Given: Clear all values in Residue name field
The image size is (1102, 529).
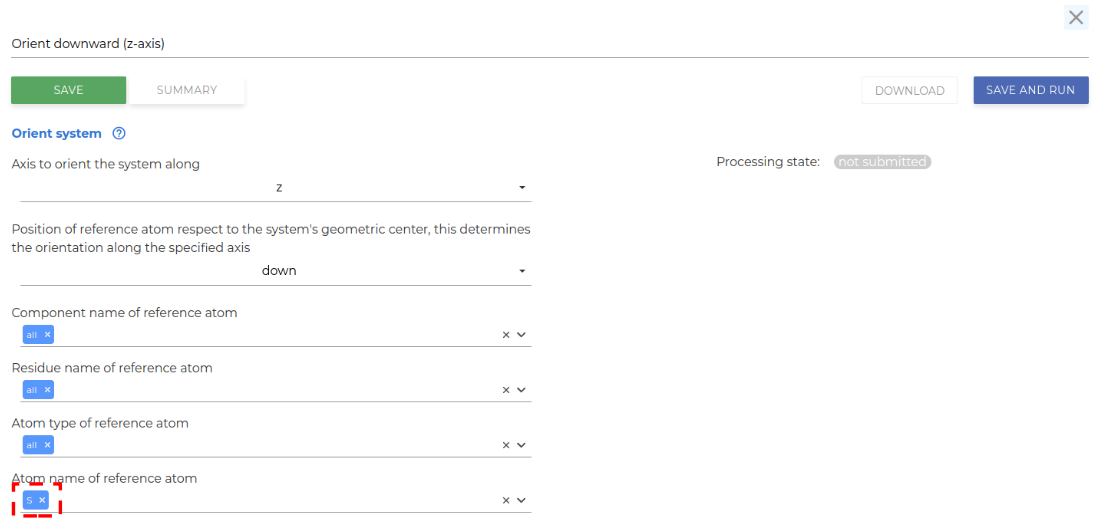Looking at the screenshot, I should [506, 390].
